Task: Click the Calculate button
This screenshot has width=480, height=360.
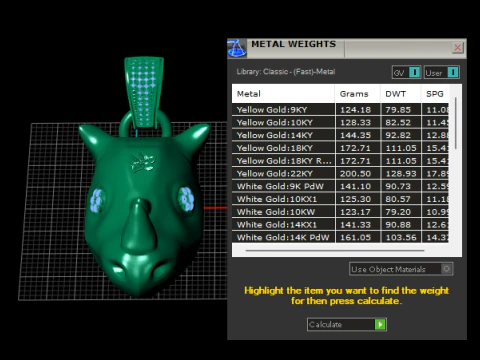Action: tap(347, 324)
